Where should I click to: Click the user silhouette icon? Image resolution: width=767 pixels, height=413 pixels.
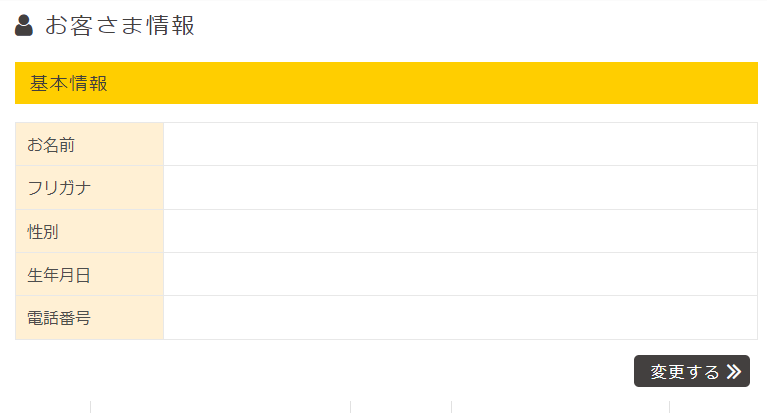(x=25, y=25)
